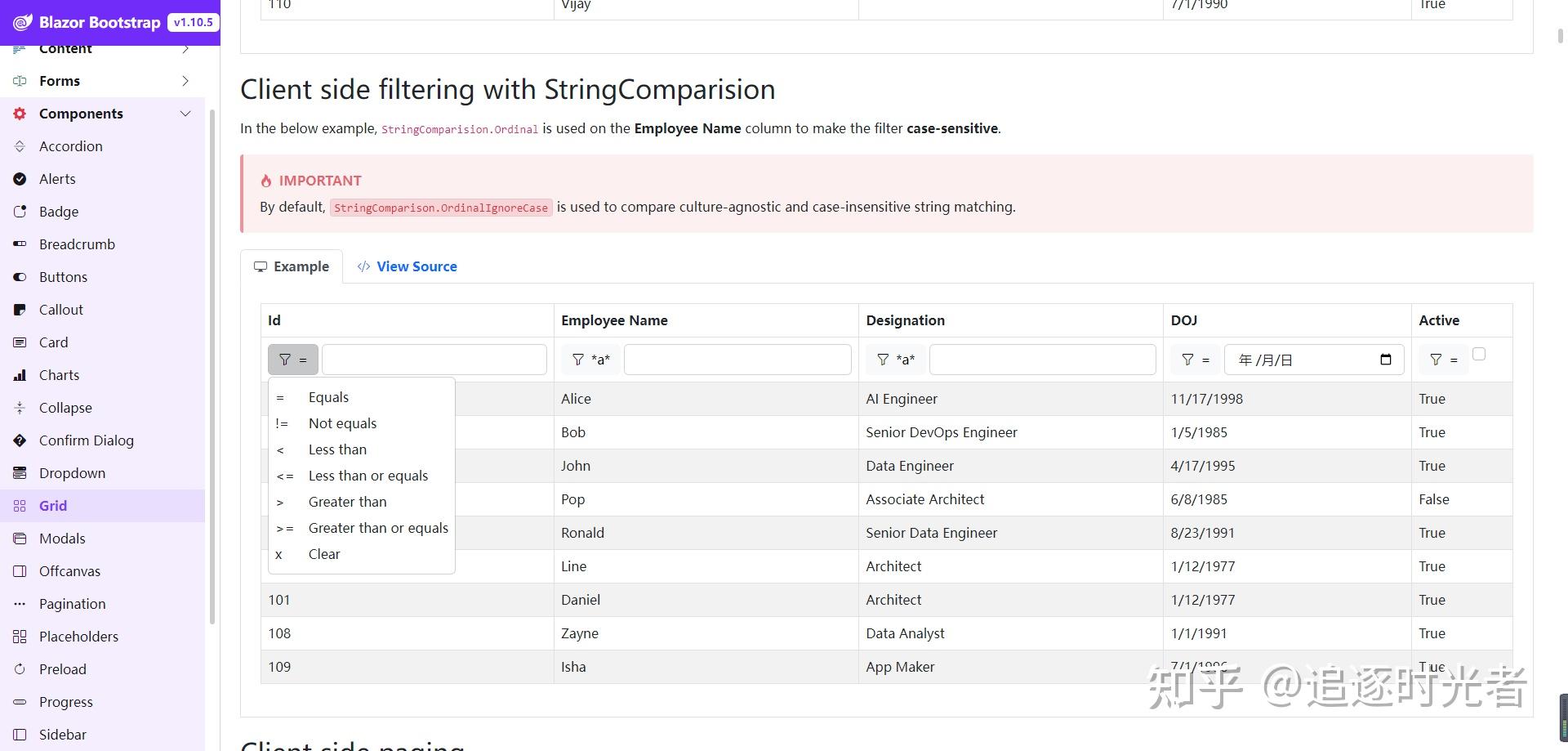Viewport: 1568px width, 751px height.
Task: Click the Charts bar icon
Action: [x=20, y=375]
